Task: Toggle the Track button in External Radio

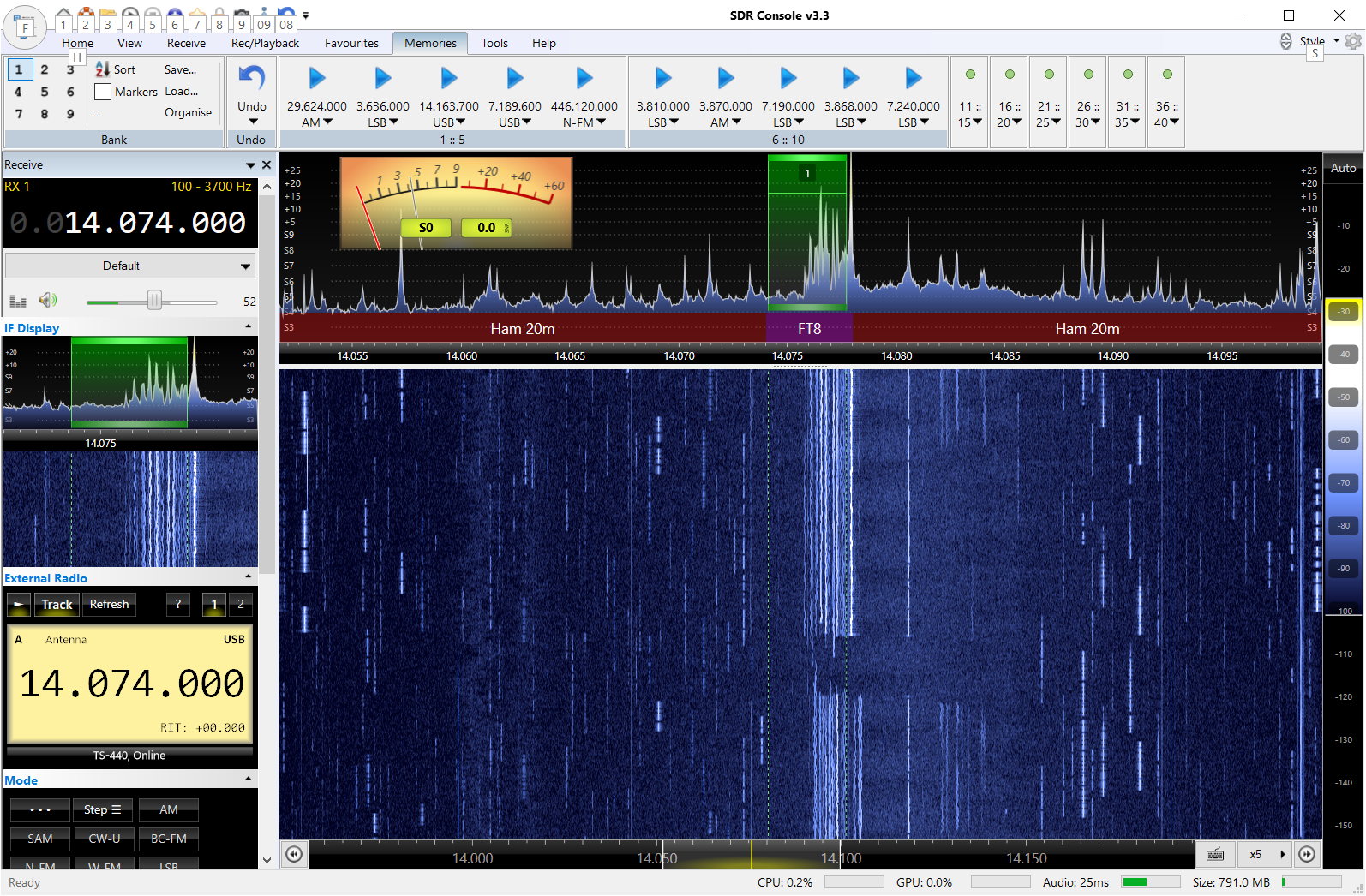Action: coord(57,605)
